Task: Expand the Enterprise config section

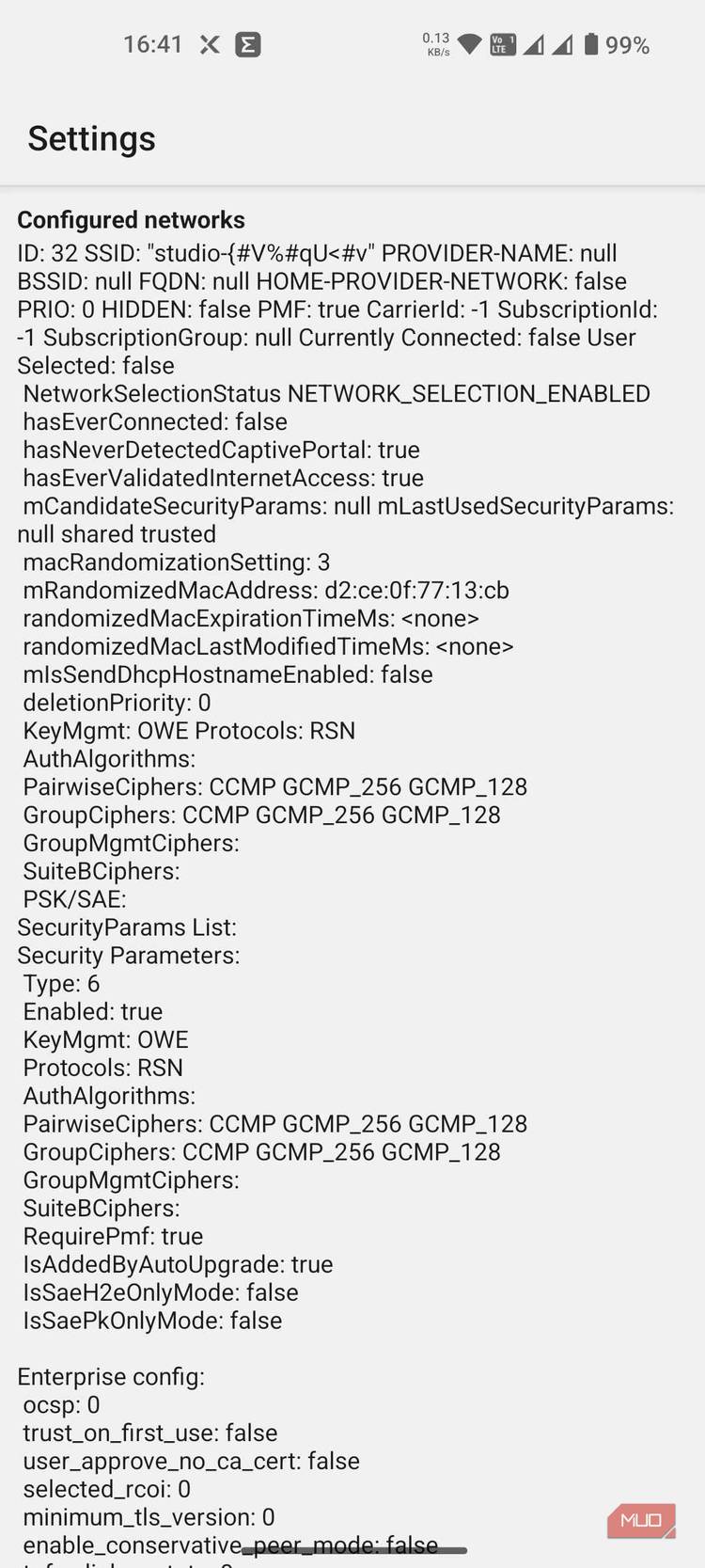Action: coord(111,1376)
